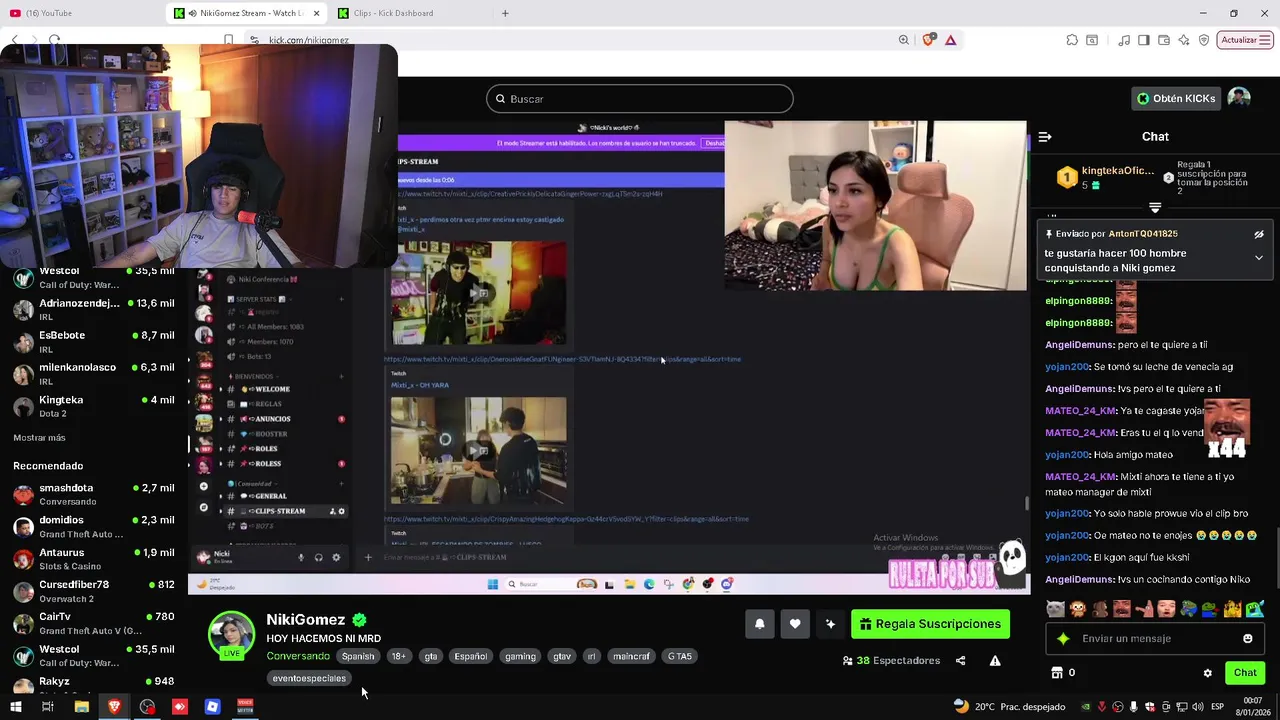1280x720 pixels.
Task: Click the ESP language indicator
Action: pyautogui.click(x=1217, y=707)
